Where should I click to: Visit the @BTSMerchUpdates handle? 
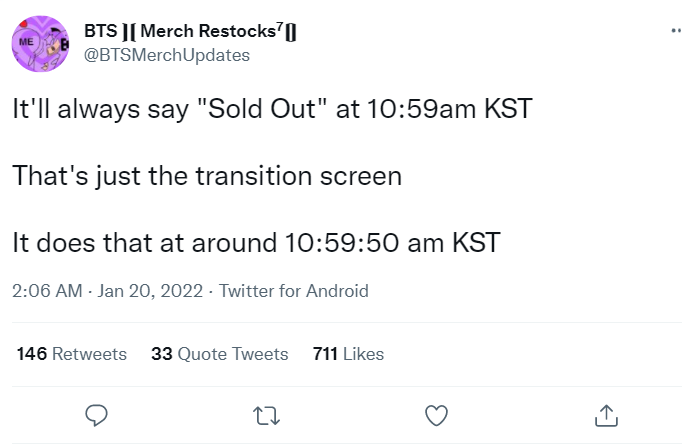(167, 55)
